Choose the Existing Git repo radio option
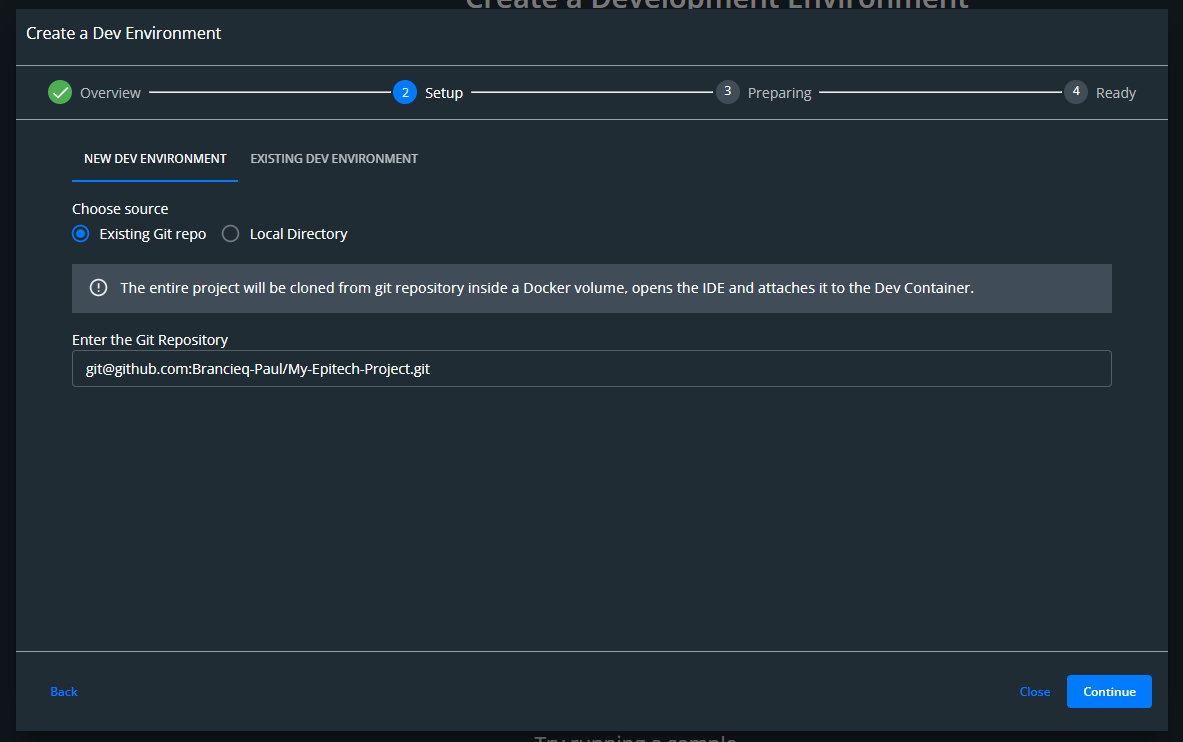The height and width of the screenshot is (742, 1183). (x=81, y=234)
